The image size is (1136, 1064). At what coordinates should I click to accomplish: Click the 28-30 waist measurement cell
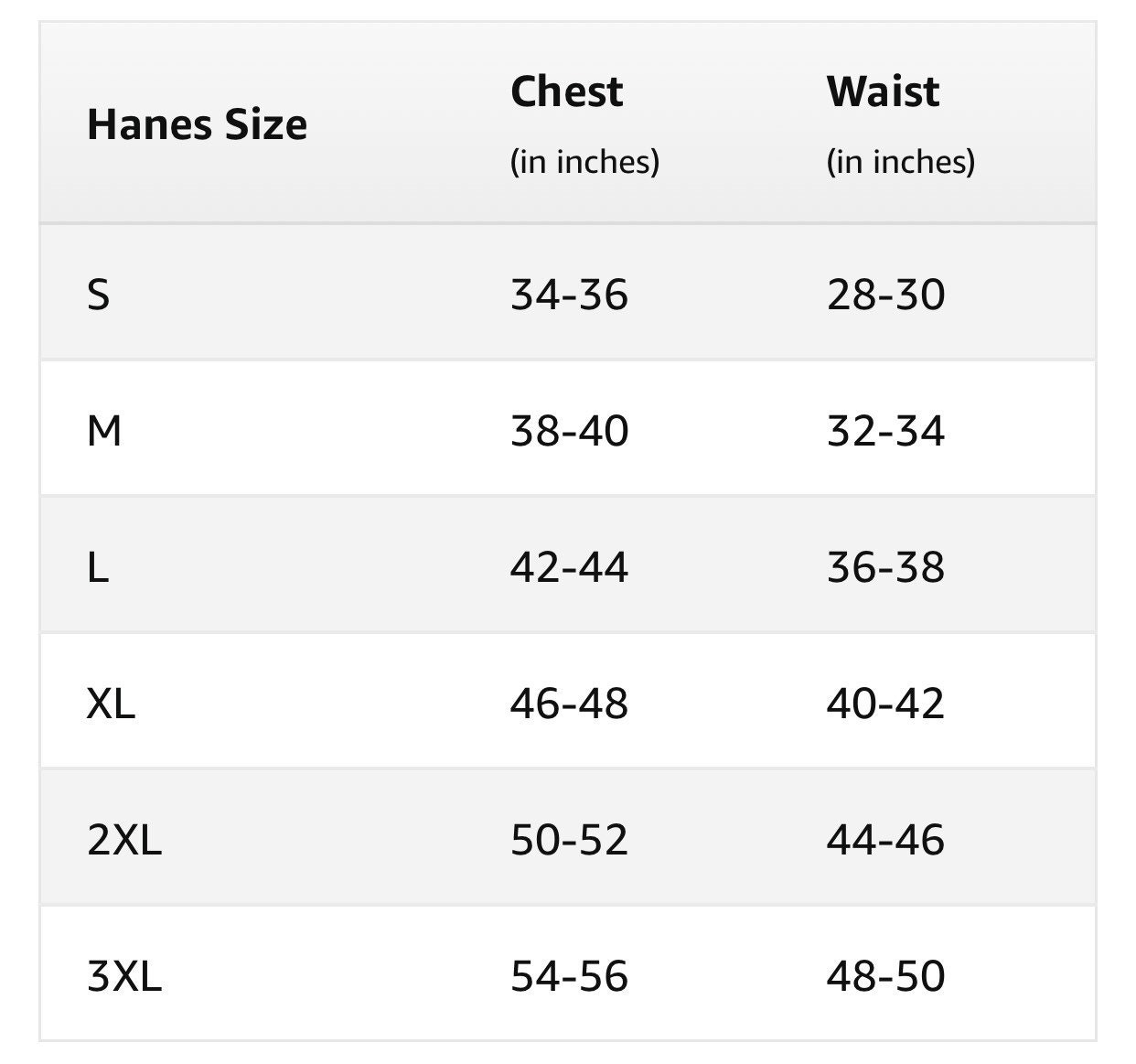click(885, 295)
